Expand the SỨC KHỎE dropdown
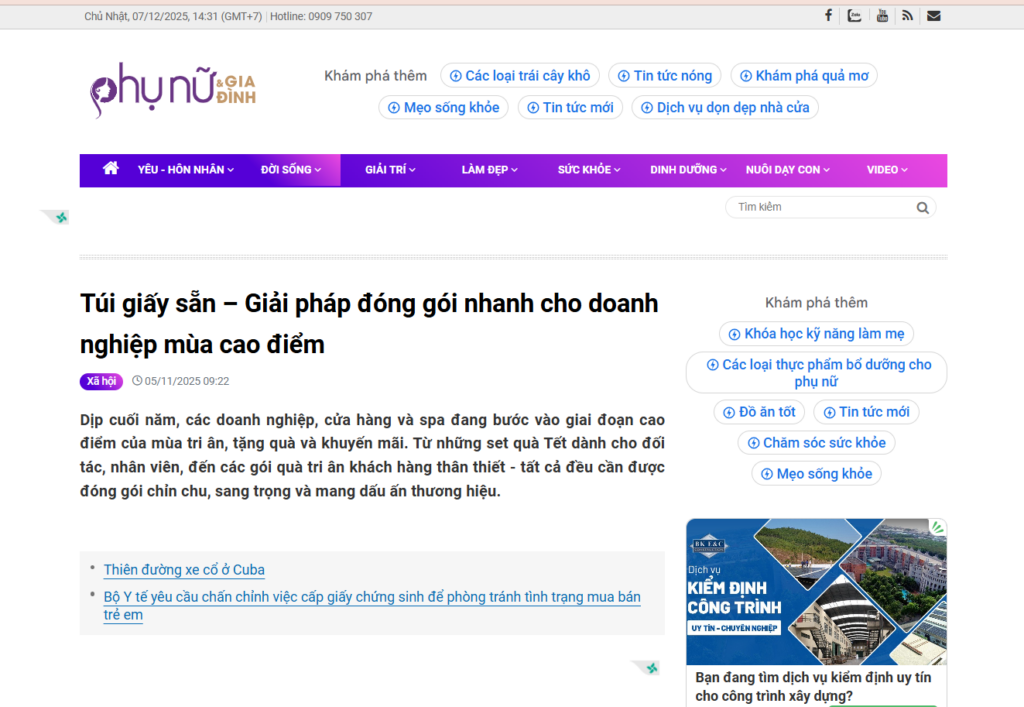 587,170
